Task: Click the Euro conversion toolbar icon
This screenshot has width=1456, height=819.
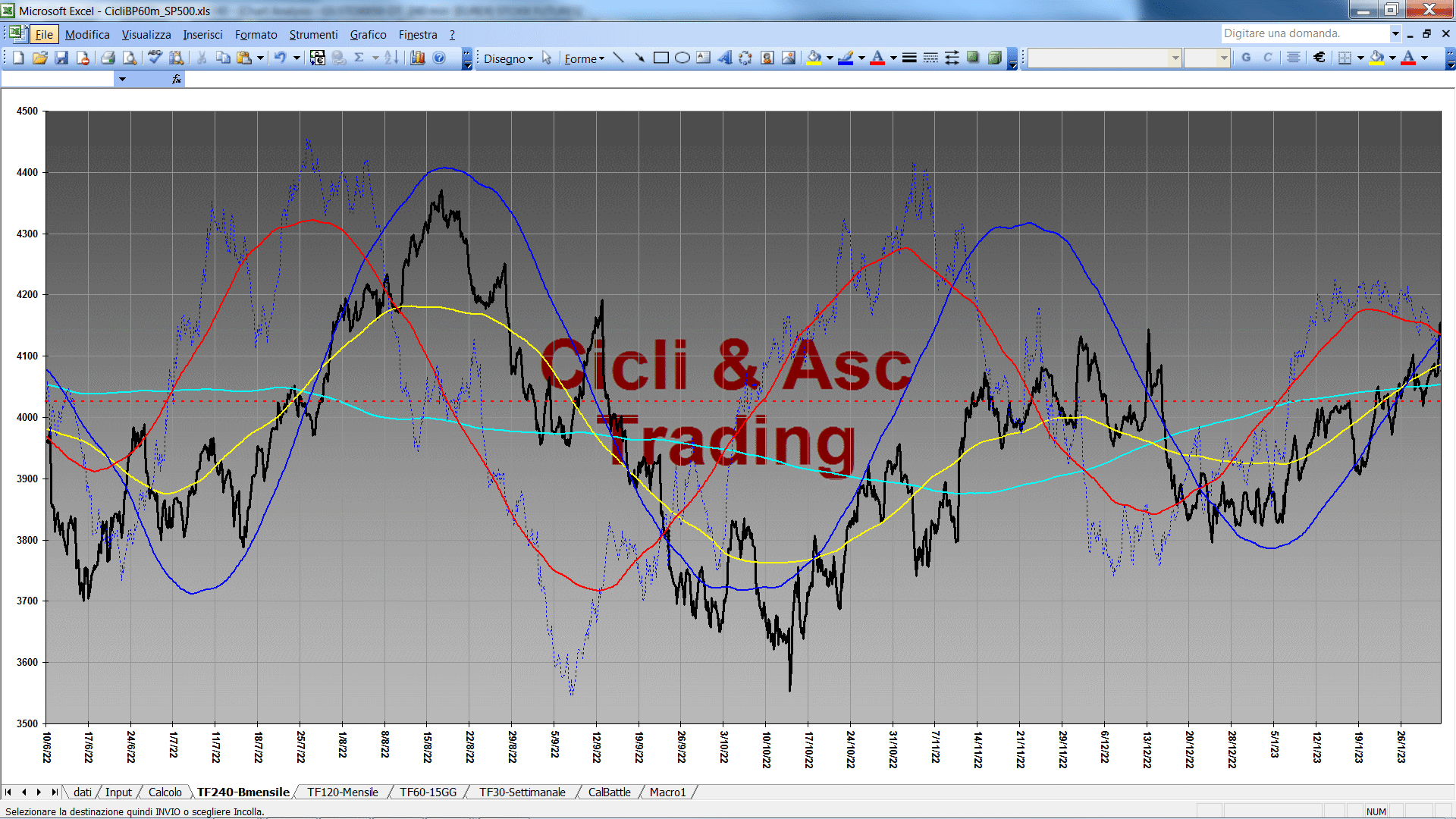Action: (x=318, y=58)
